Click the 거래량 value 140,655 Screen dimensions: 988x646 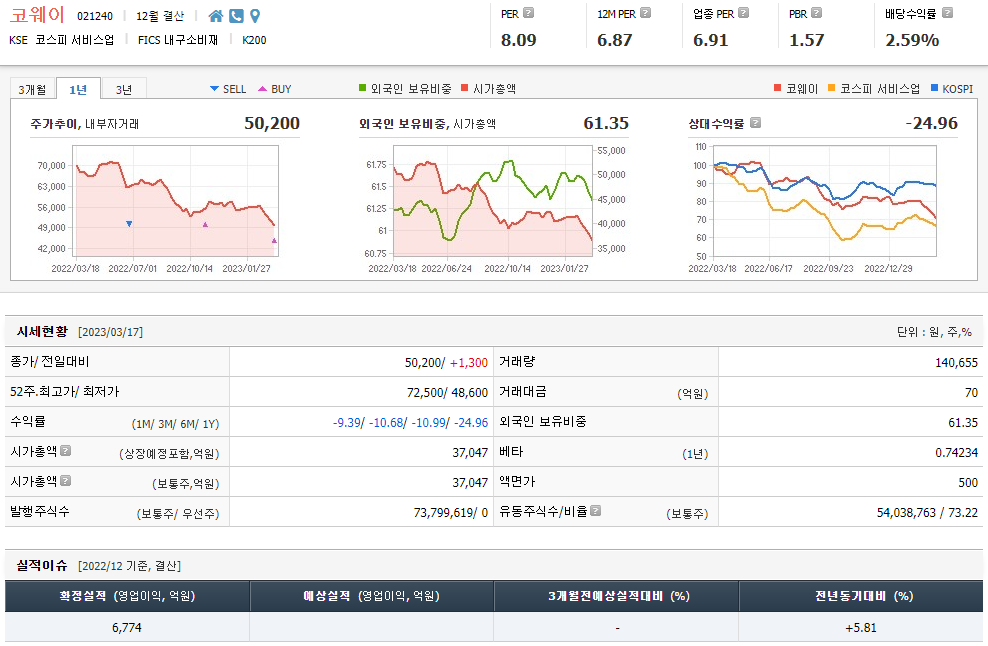pos(956,362)
